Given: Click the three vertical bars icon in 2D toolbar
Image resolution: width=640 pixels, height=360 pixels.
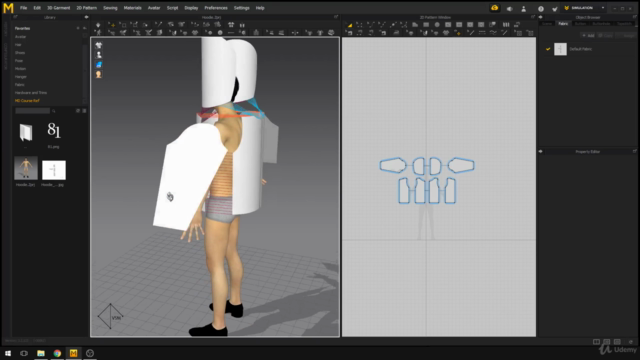Looking at the screenshot, I should [x=506, y=25].
